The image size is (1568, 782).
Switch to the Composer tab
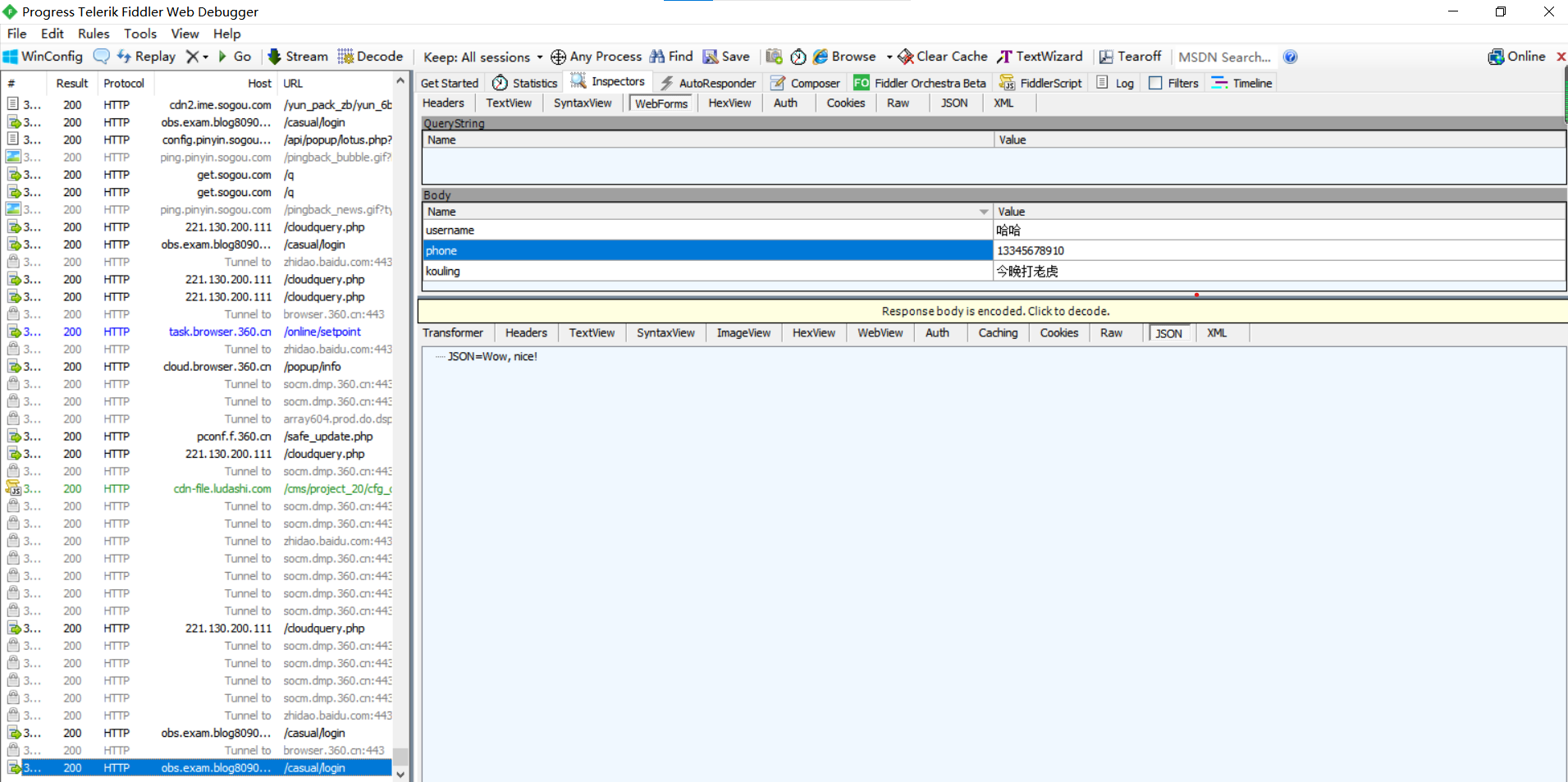[806, 83]
